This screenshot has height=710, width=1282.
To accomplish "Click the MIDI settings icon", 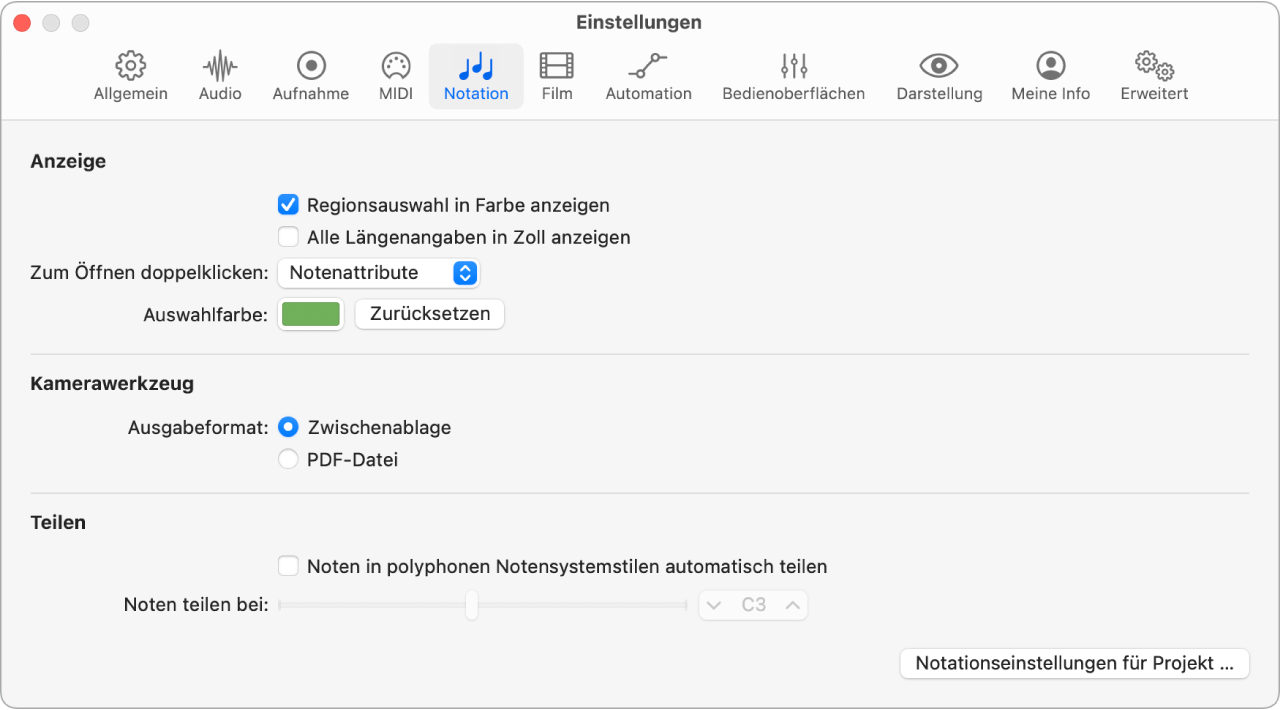I will 395,75.
